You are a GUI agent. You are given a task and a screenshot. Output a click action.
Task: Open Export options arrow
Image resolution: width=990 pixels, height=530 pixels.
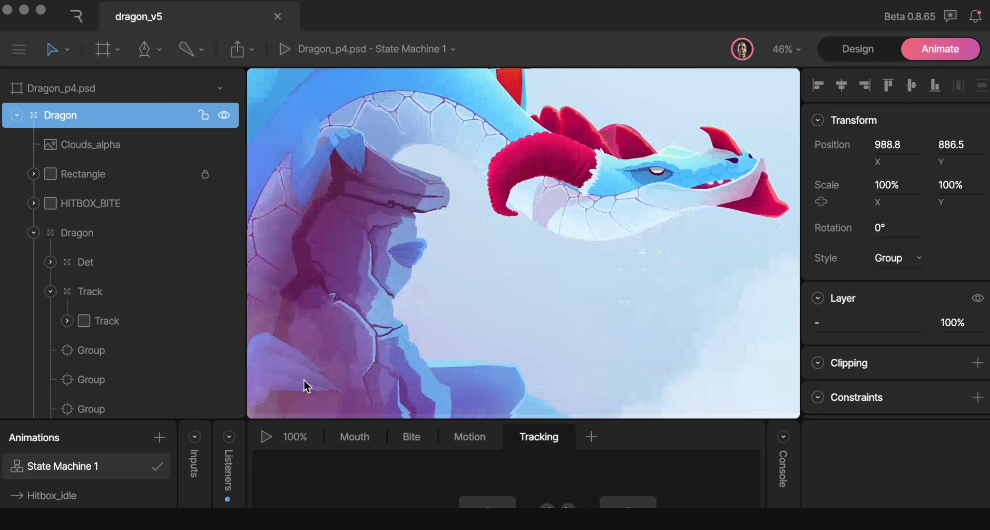(x=251, y=50)
